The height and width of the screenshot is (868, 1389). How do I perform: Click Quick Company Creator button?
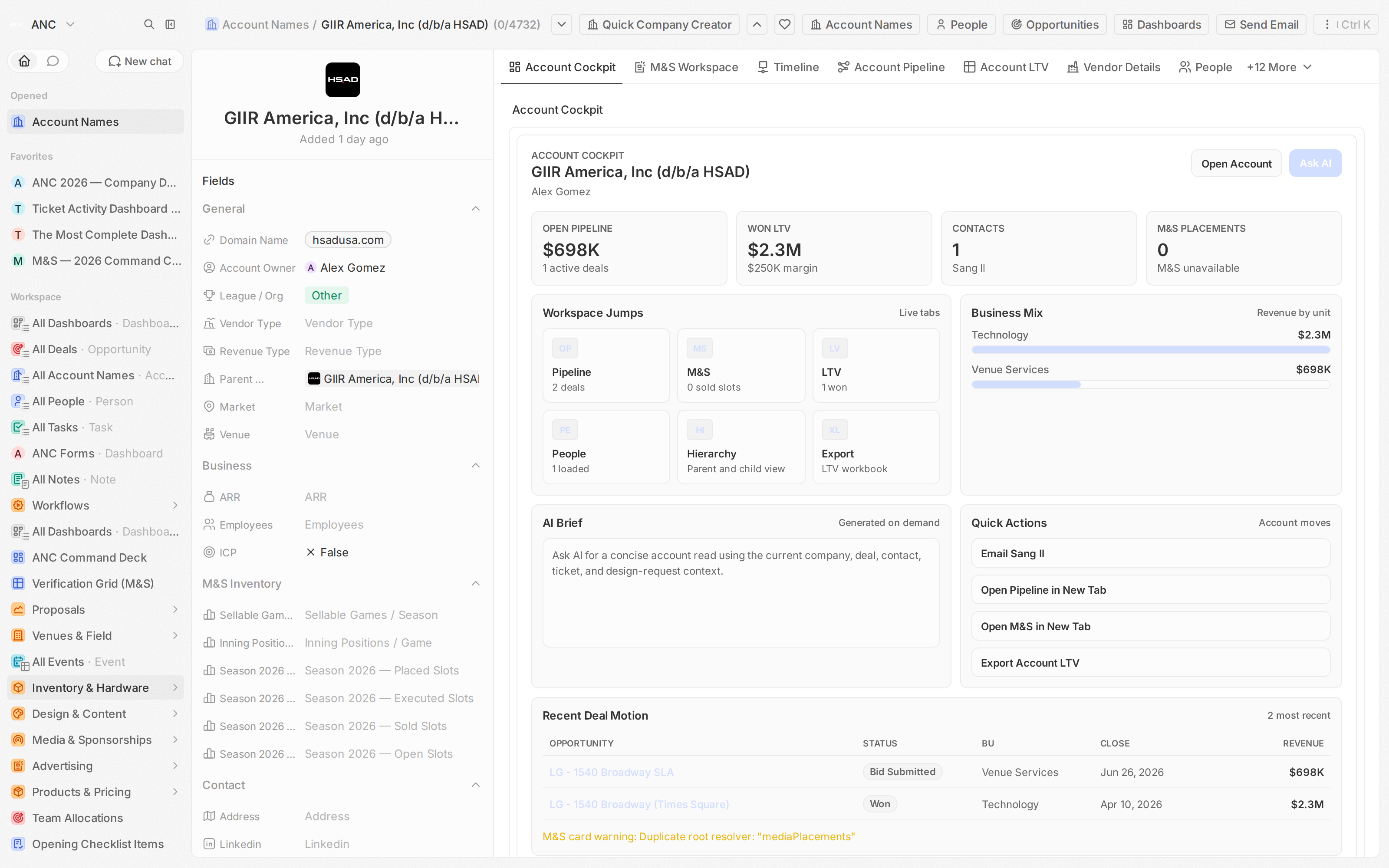659,24
